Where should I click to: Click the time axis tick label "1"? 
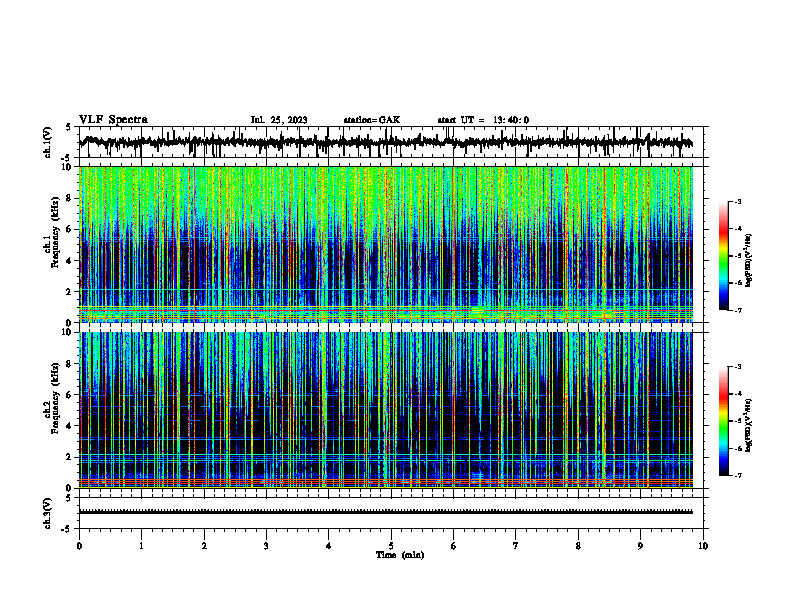coord(141,546)
